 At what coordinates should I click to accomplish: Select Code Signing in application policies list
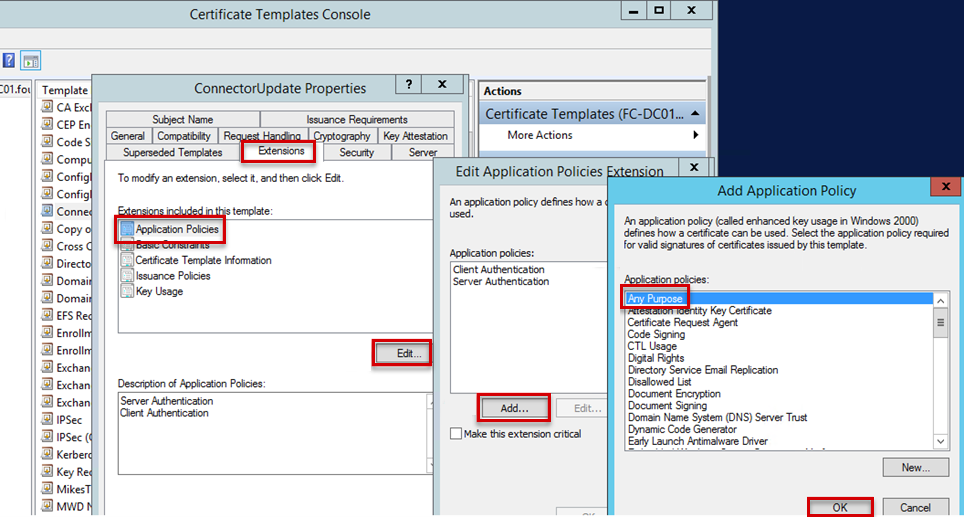[655, 335]
